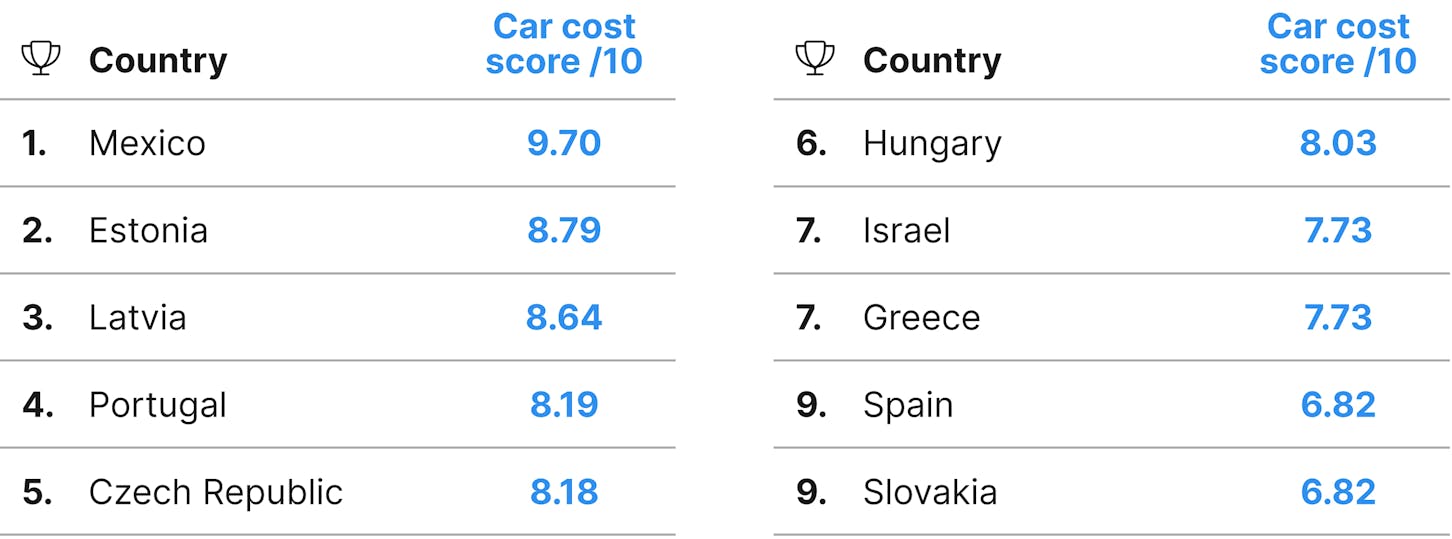Click the 8.79 score for Estonia

pyautogui.click(x=564, y=231)
